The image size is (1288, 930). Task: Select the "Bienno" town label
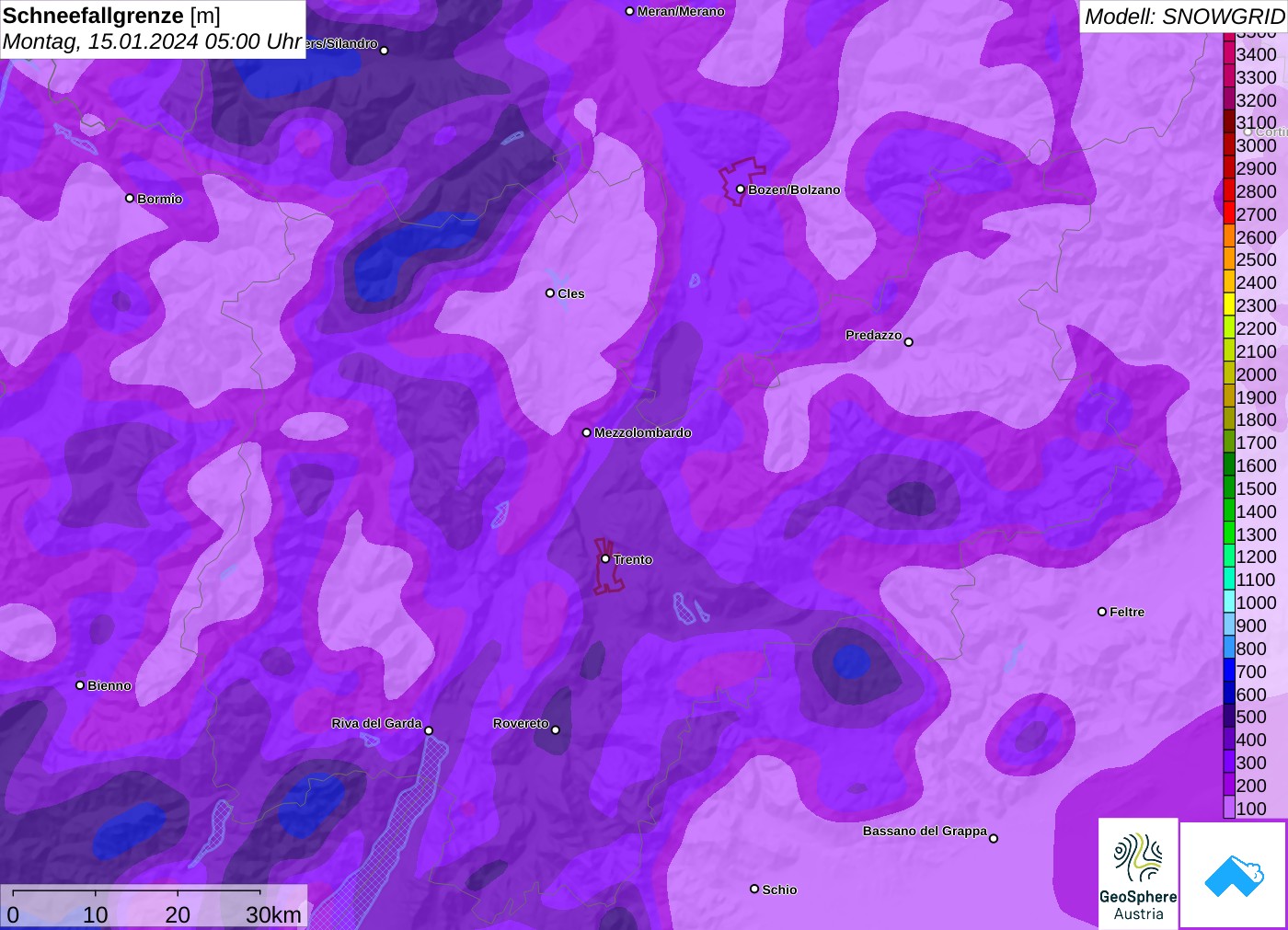click(109, 685)
